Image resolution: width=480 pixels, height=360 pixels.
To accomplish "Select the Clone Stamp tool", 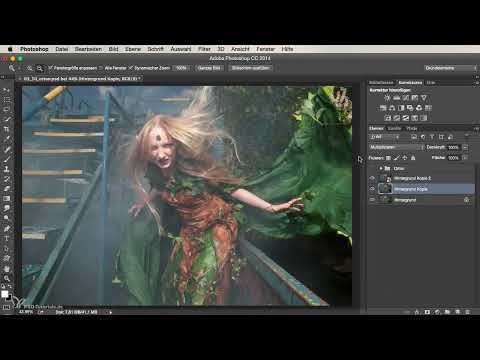I will click(x=7, y=169).
